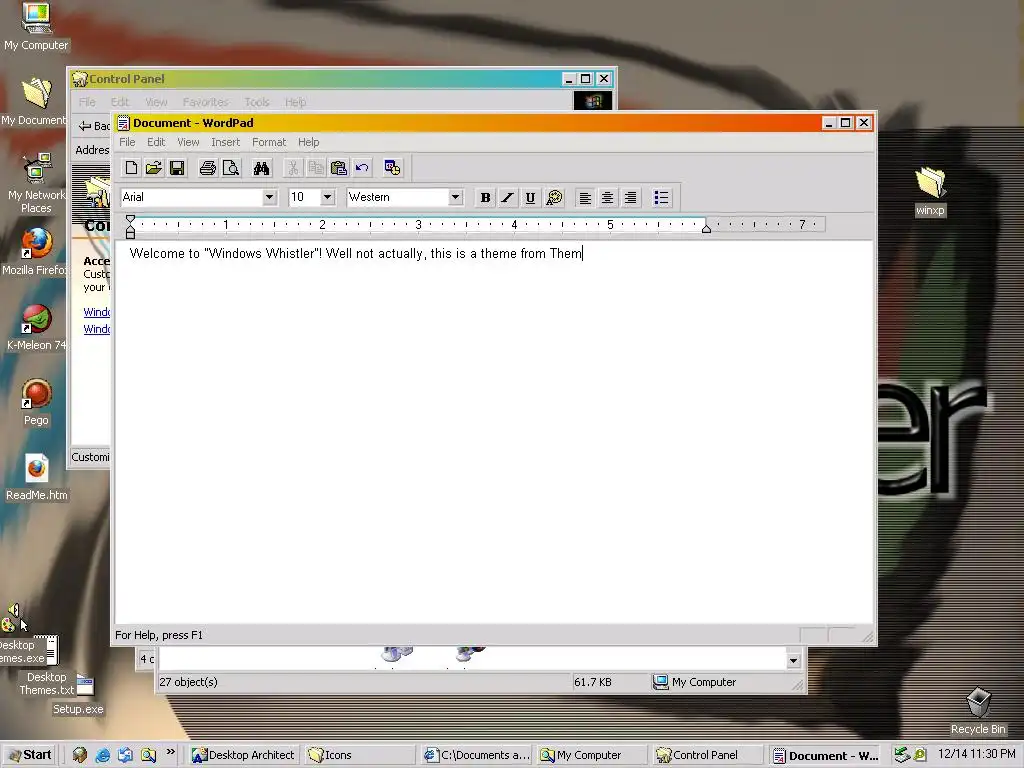
Task: Click the Find binoculars icon
Action: (x=261, y=168)
